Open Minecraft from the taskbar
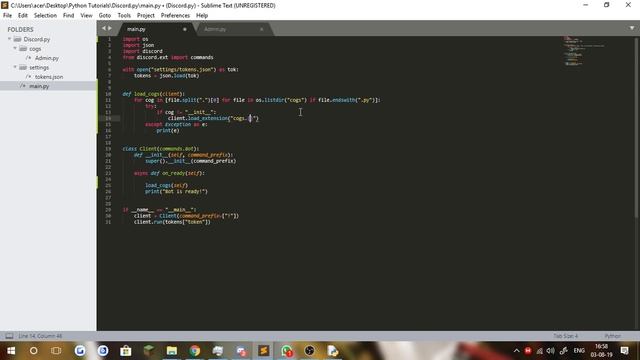 tap(149, 351)
